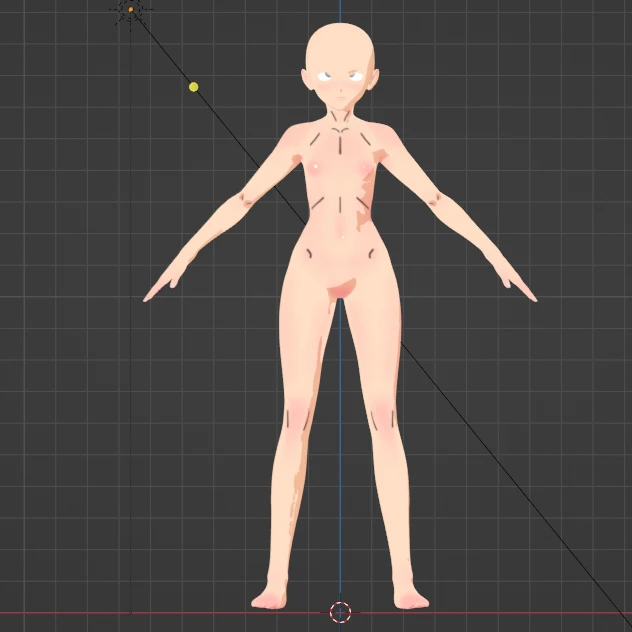This screenshot has height=632, width=632.
Task: Click the yellow light direction handle
Action: click(193, 87)
